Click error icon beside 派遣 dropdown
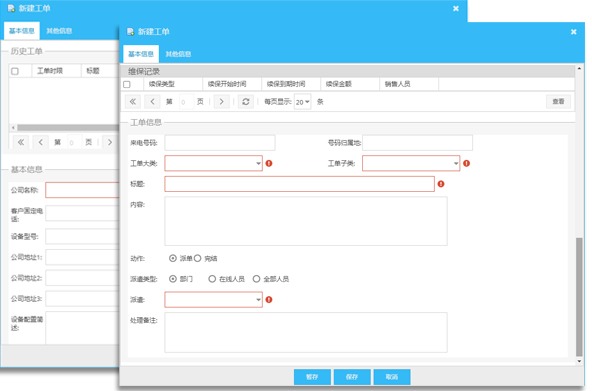The width and height of the screenshot is (592, 391). pyautogui.click(x=269, y=300)
